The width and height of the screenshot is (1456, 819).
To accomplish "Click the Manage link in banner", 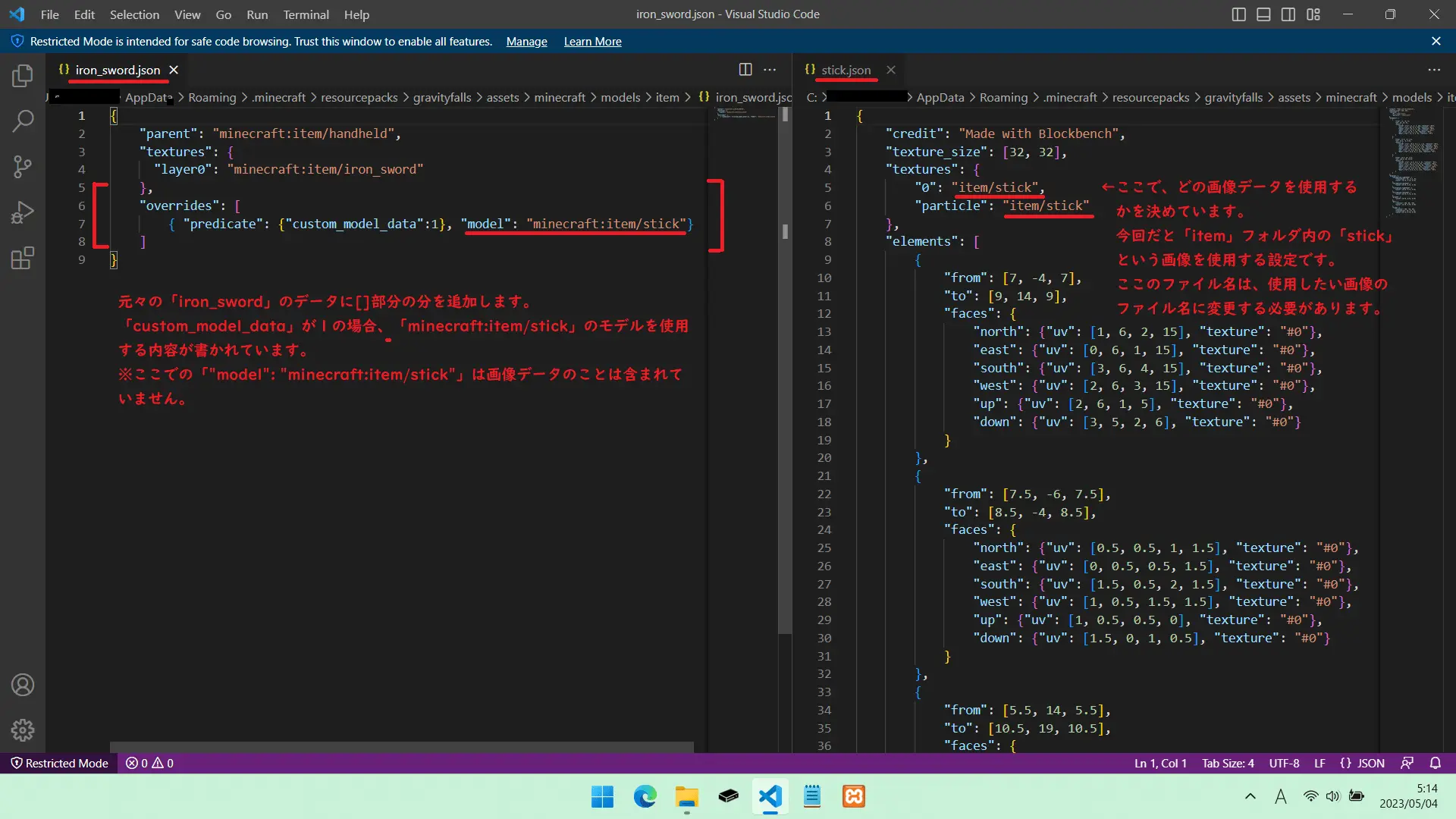I will [x=526, y=42].
